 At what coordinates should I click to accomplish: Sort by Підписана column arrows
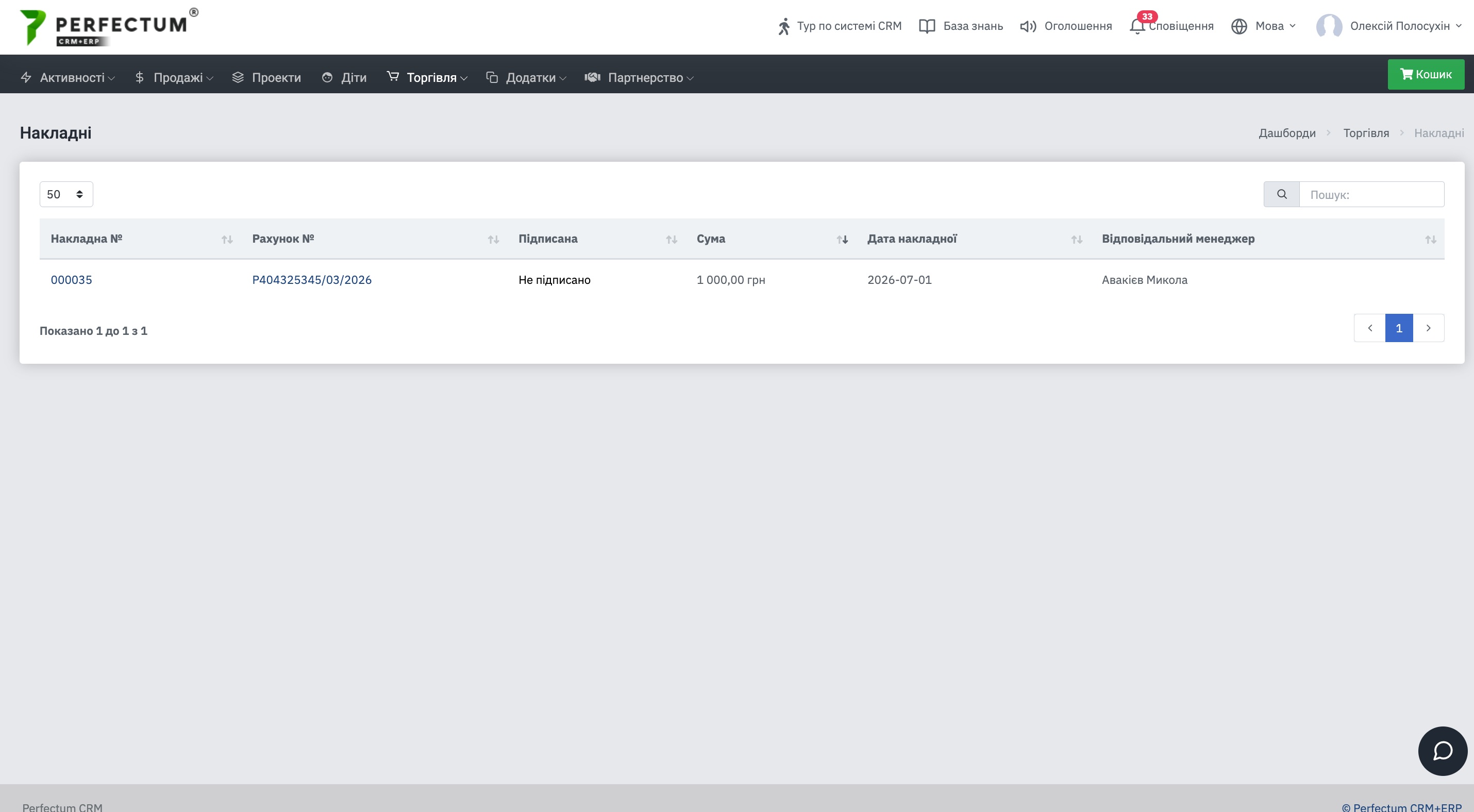coord(672,240)
